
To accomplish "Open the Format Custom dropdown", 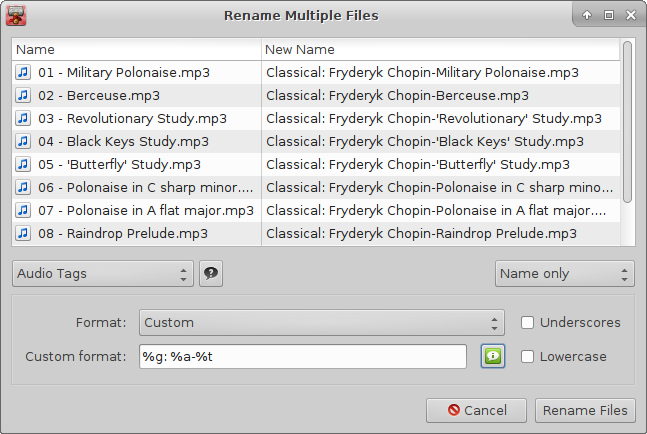I will coord(322,322).
